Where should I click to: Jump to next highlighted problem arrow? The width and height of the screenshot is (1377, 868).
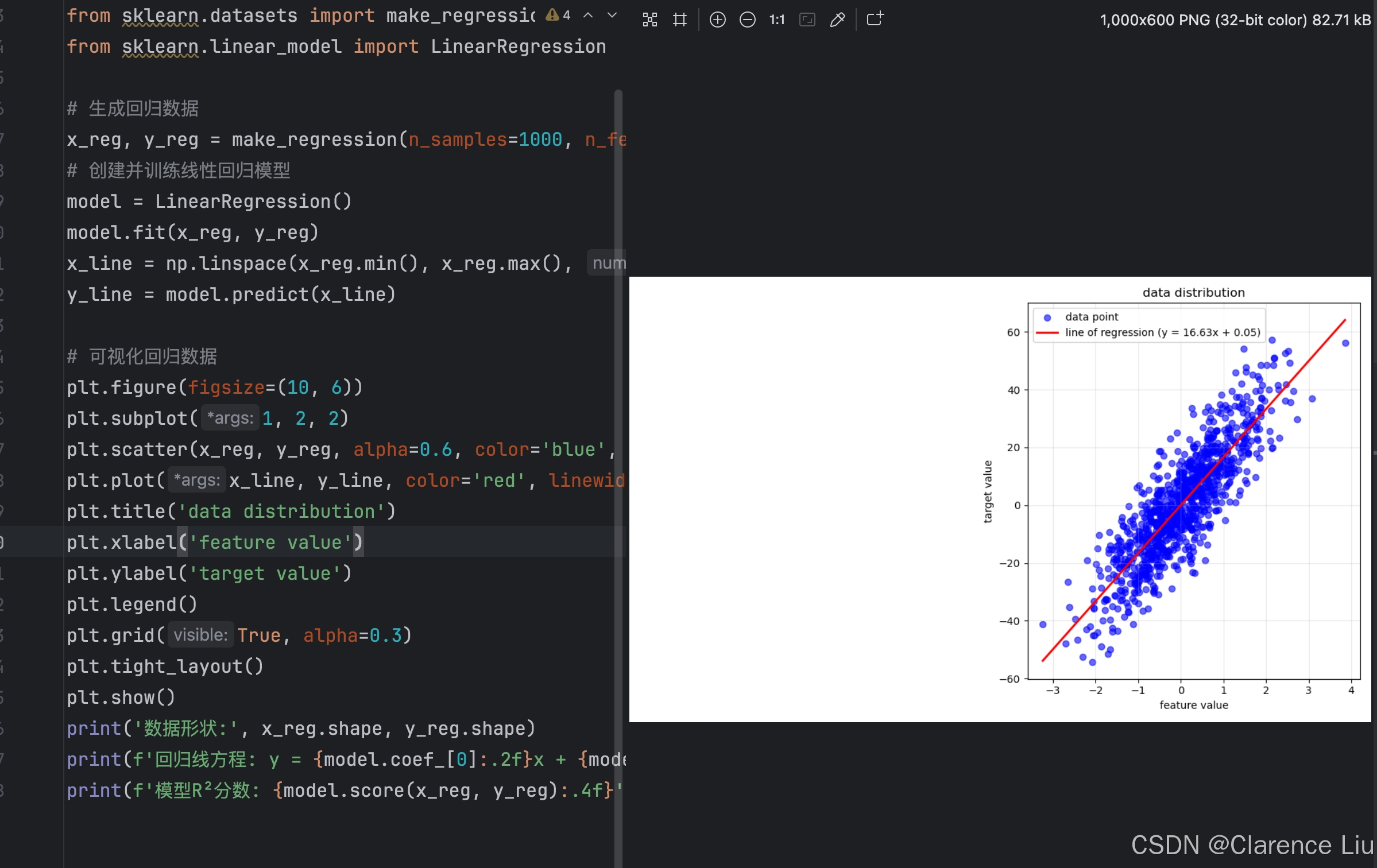click(612, 15)
